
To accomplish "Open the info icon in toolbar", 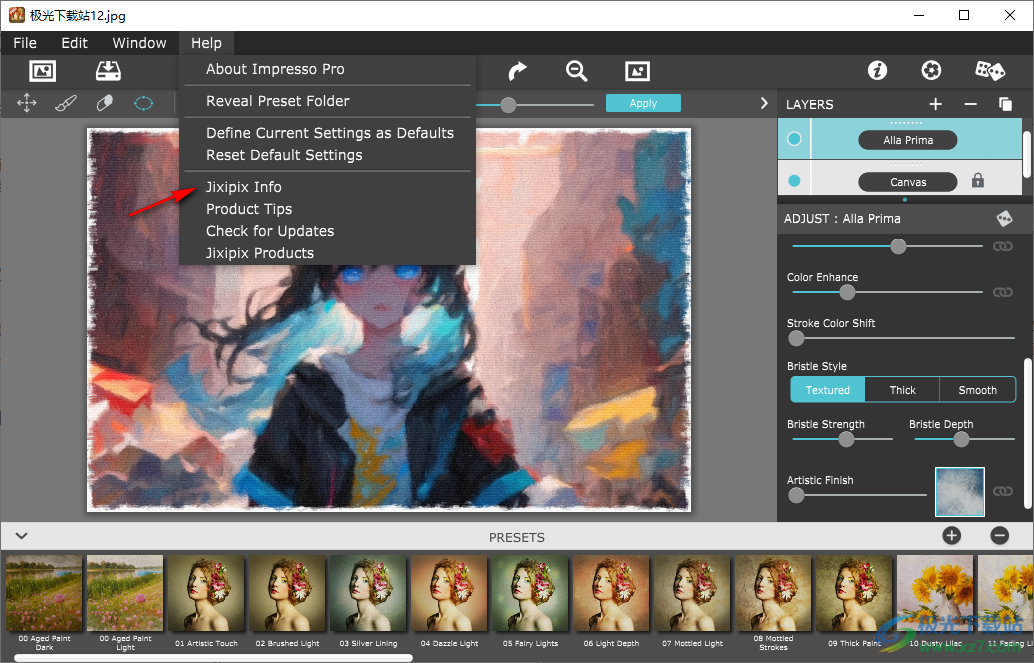I will pos(877,70).
